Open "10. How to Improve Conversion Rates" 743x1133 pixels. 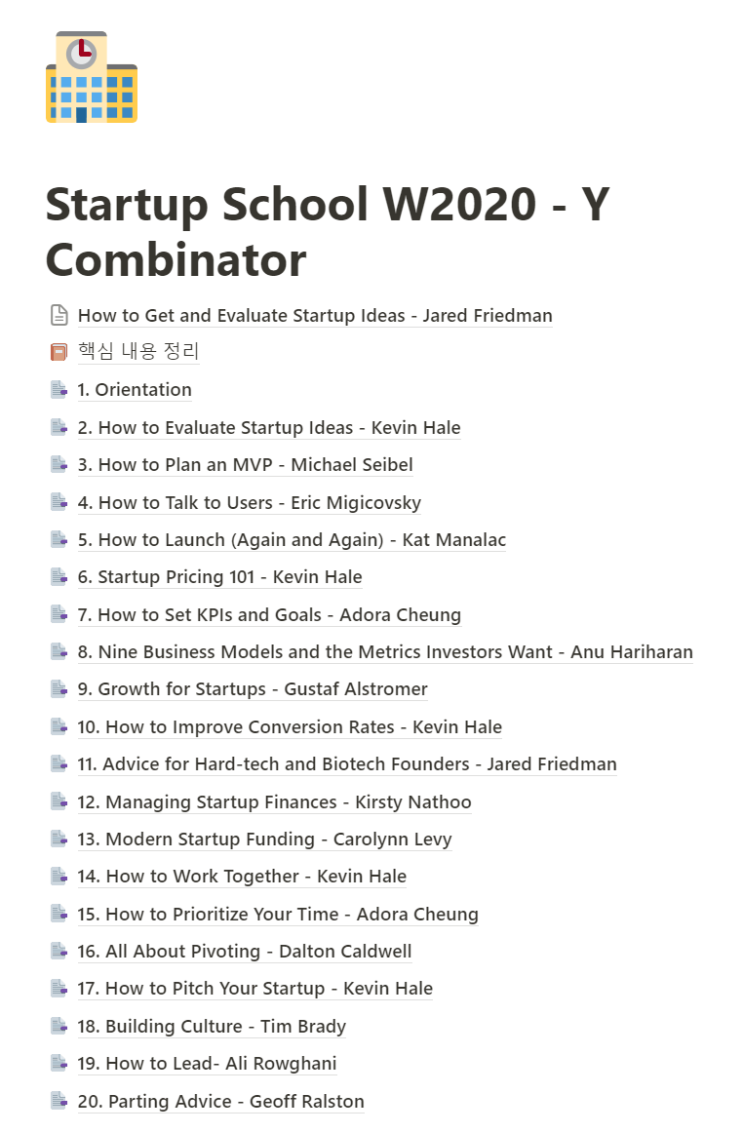(x=288, y=726)
